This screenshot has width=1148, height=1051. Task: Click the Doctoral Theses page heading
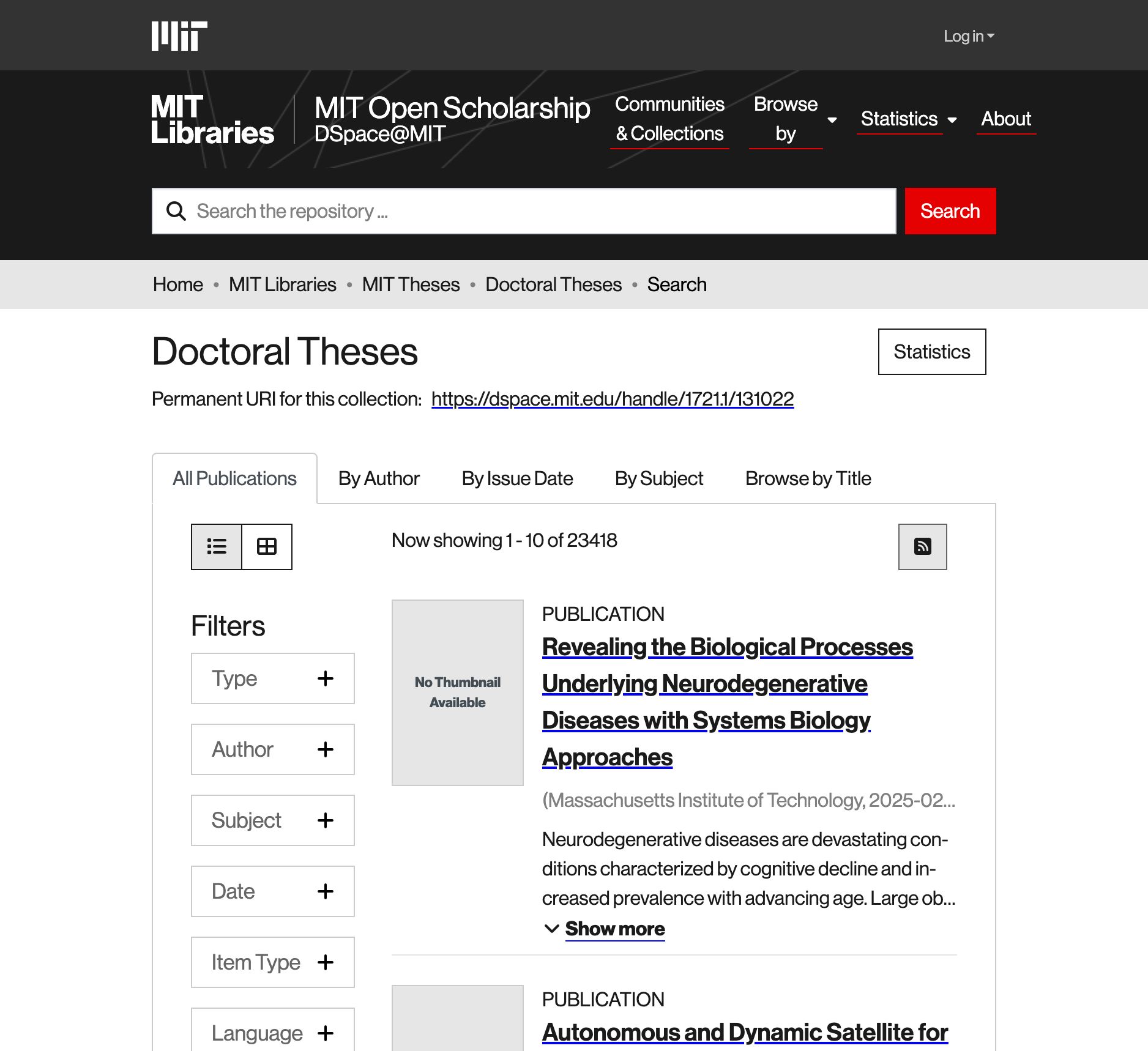(285, 352)
